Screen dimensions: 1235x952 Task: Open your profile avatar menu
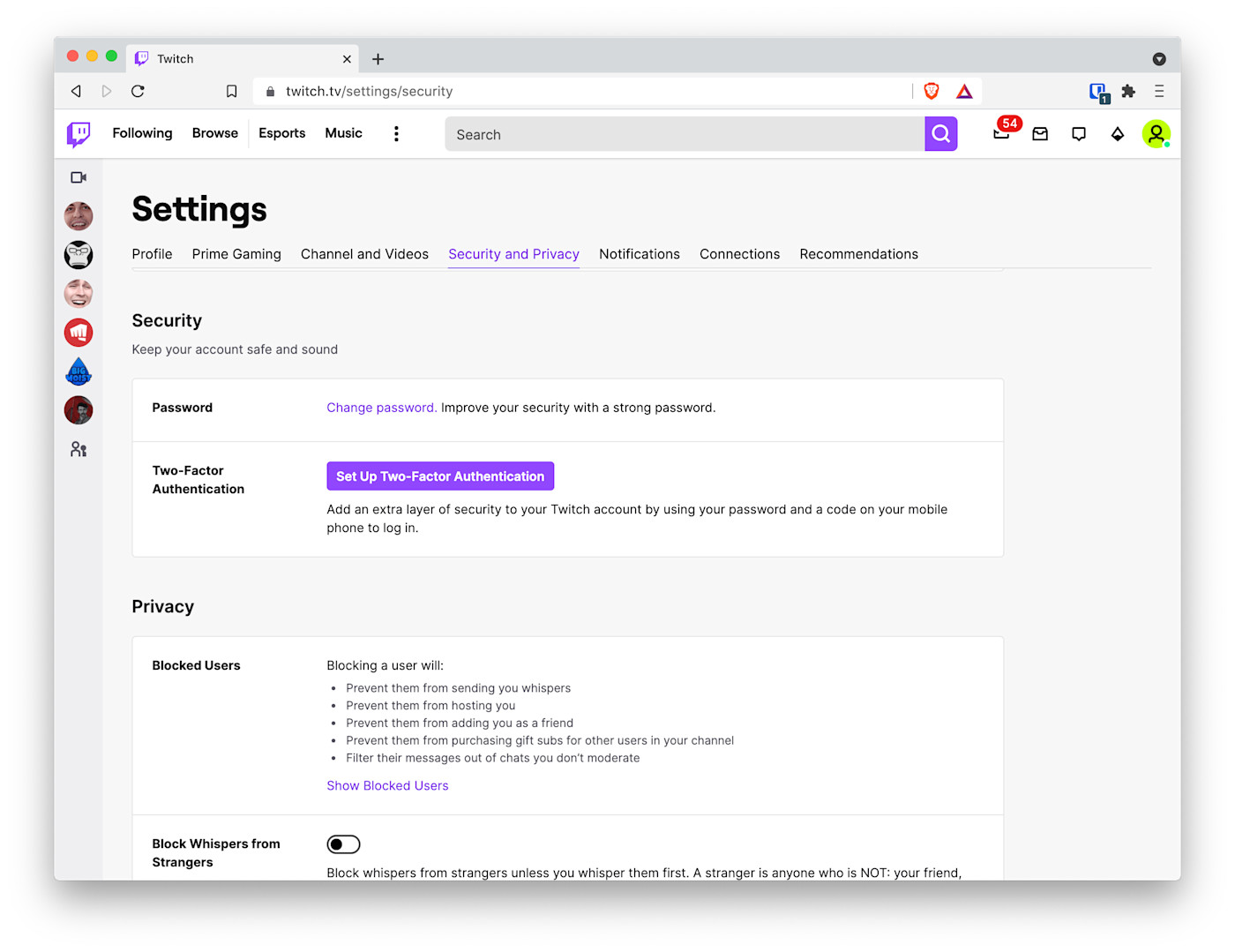coord(1156,133)
